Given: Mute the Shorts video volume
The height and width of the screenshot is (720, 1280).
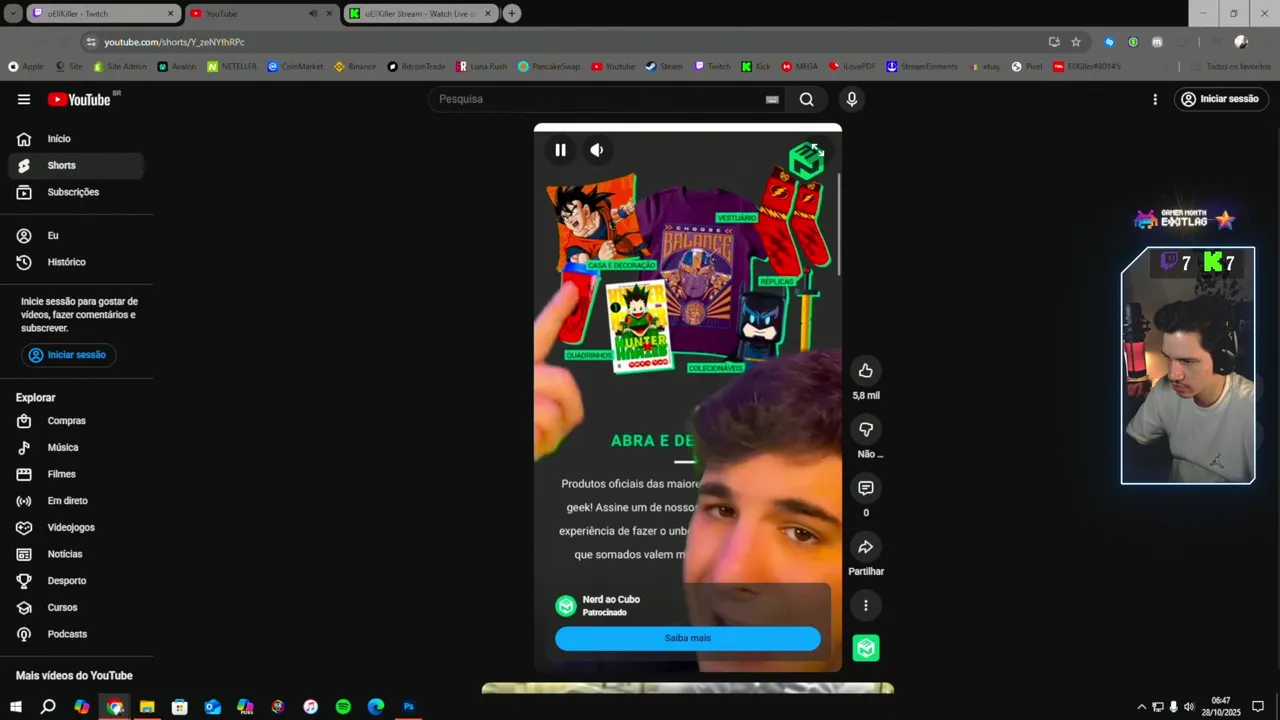Looking at the screenshot, I should tap(597, 150).
